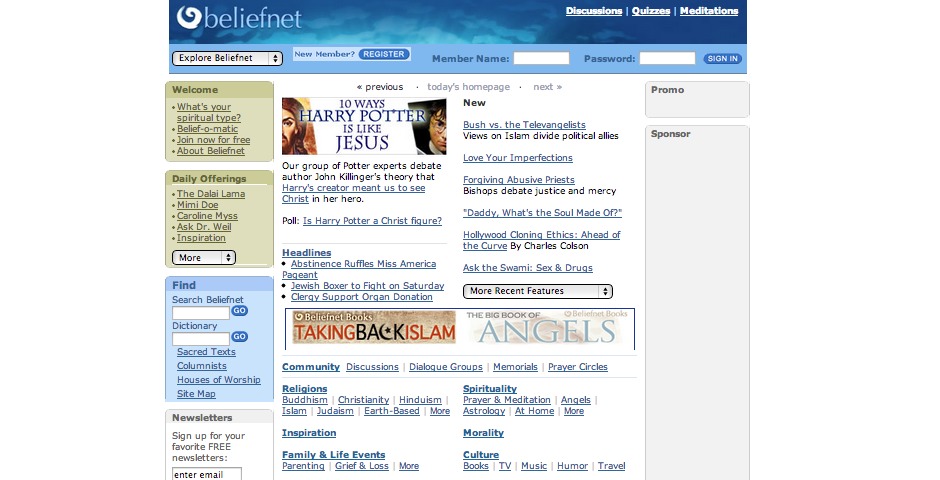Open Meditations in the header
The width and height of the screenshot is (940, 480).
709,11
